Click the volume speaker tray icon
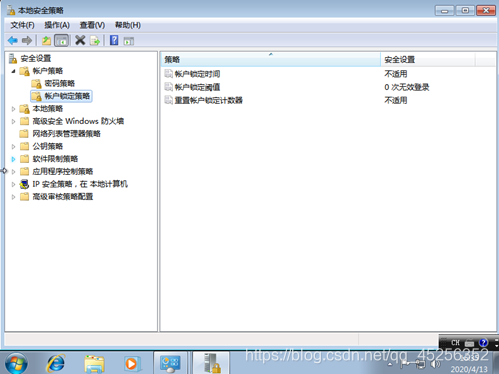 [435, 364]
